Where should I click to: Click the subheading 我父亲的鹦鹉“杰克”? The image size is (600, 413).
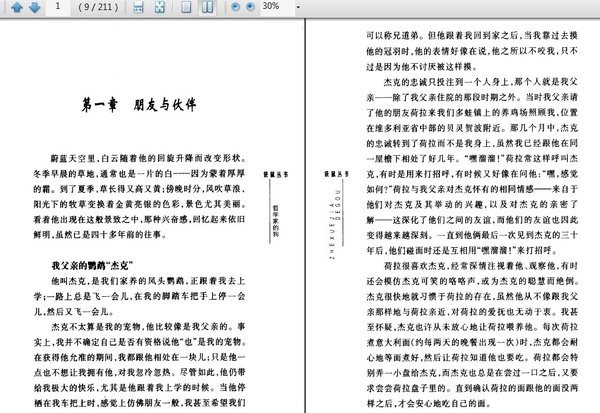click(92, 265)
